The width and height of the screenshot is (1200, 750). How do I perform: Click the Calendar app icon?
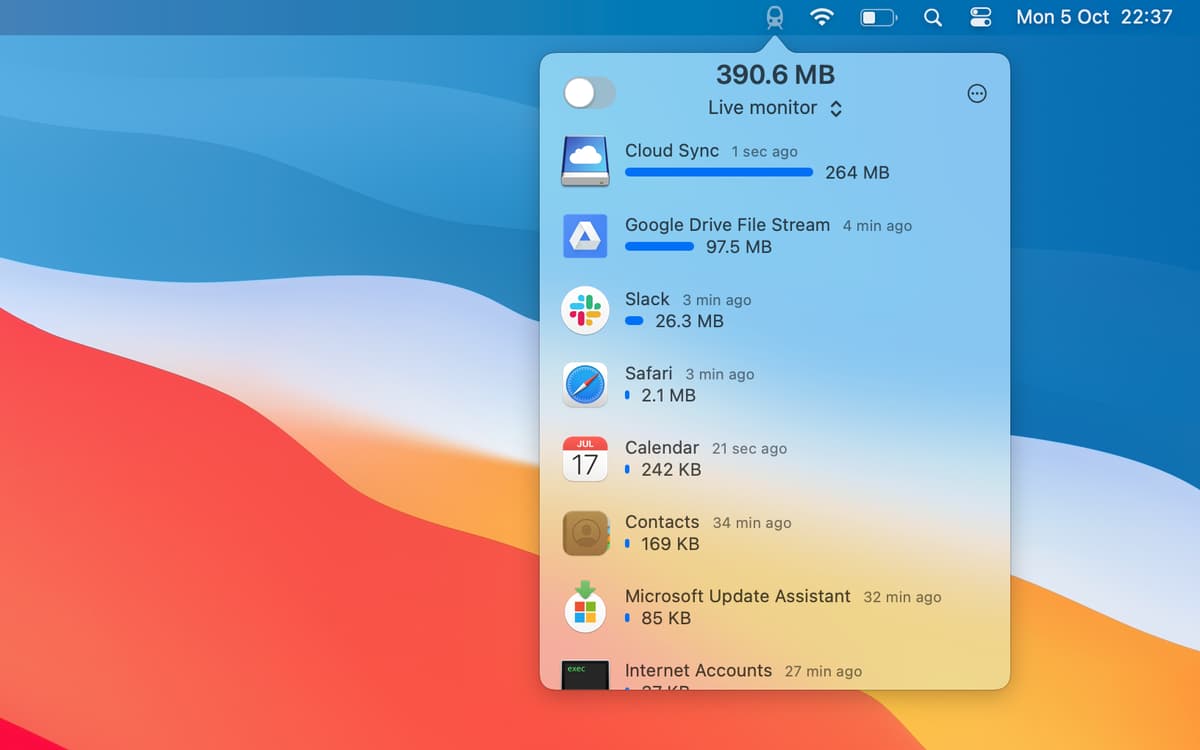[585, 459]
